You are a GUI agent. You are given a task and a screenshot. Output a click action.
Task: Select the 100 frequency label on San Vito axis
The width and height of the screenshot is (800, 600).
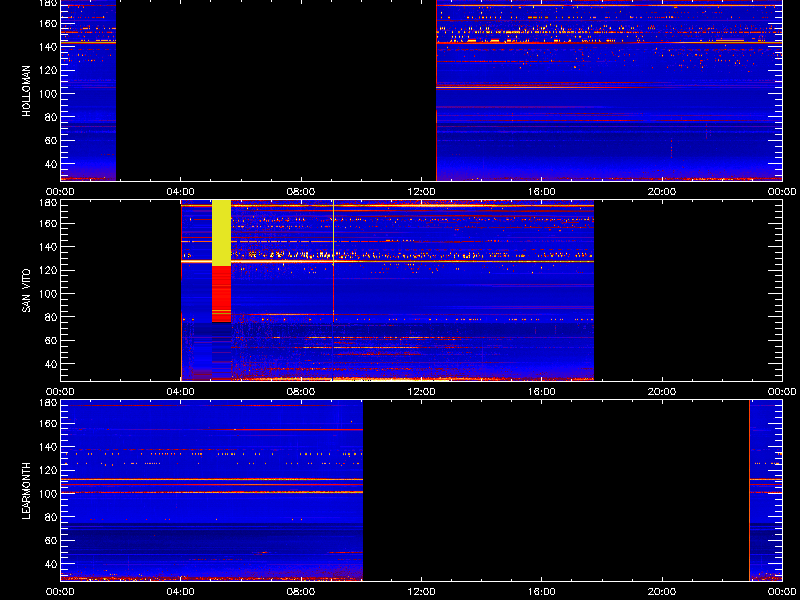tap(48, 293)
